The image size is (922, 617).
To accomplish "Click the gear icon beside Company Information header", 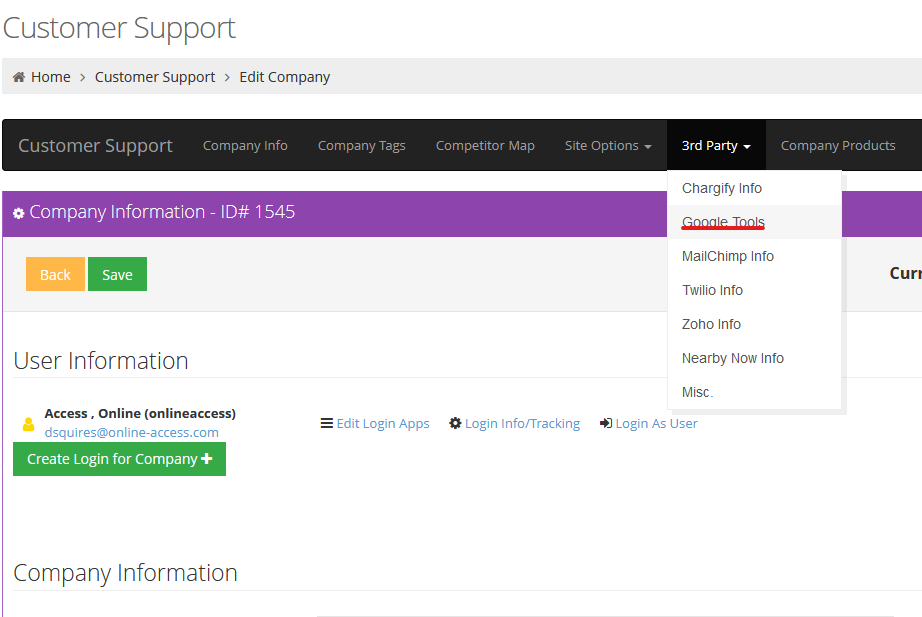I will coord(18,213).
